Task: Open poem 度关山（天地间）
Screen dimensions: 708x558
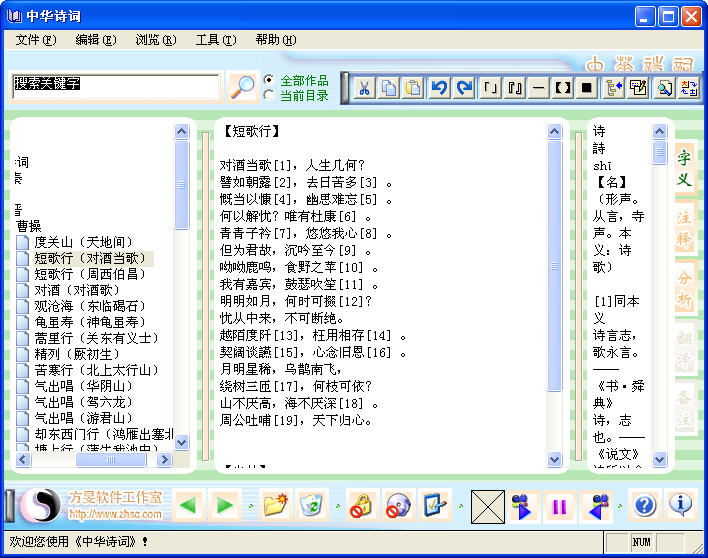Action: pyautogui.click(x=84, y=242)
